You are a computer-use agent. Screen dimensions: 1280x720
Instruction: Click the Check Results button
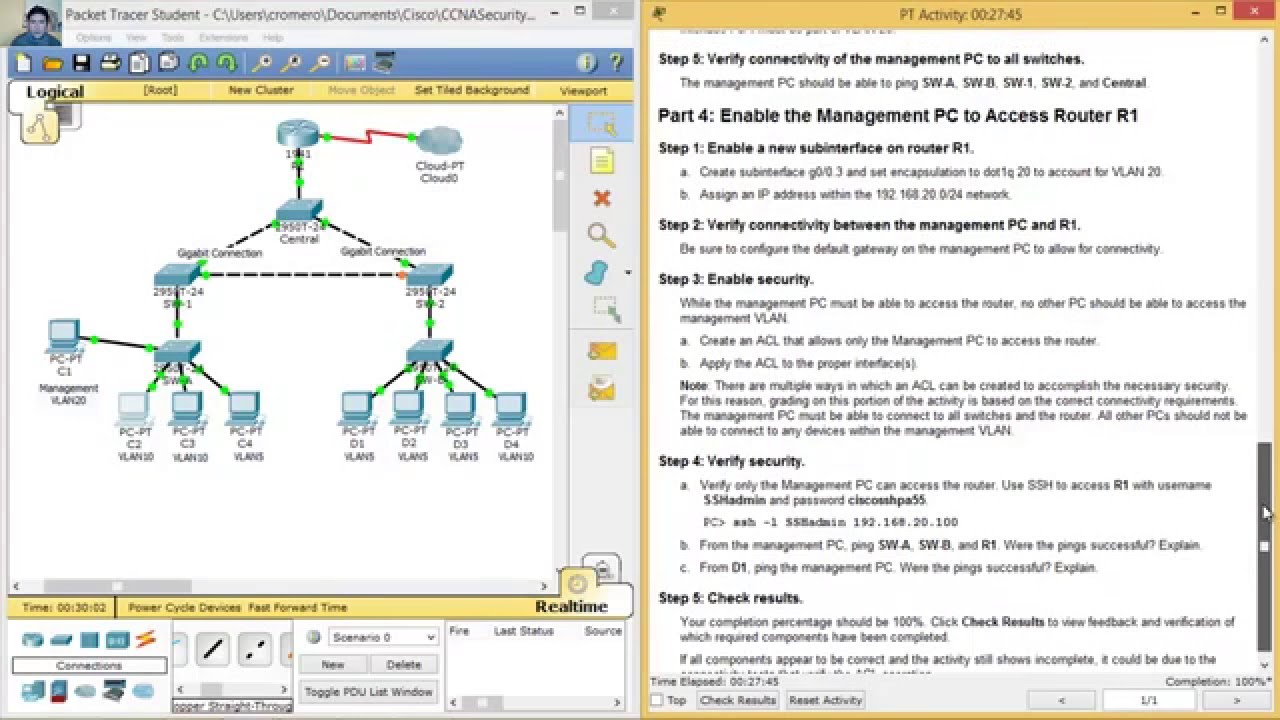(738, 700)
